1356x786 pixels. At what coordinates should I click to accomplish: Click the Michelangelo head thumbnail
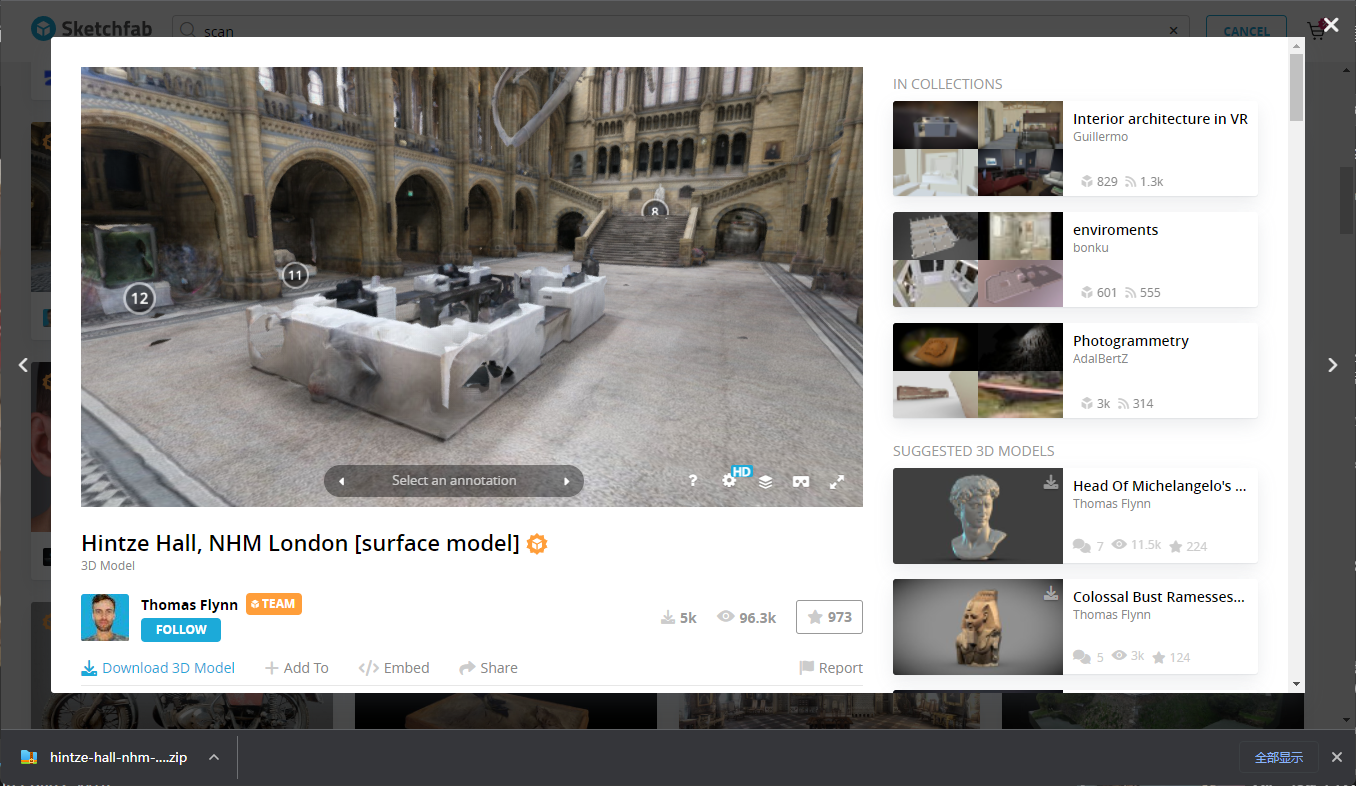[977, 516]
